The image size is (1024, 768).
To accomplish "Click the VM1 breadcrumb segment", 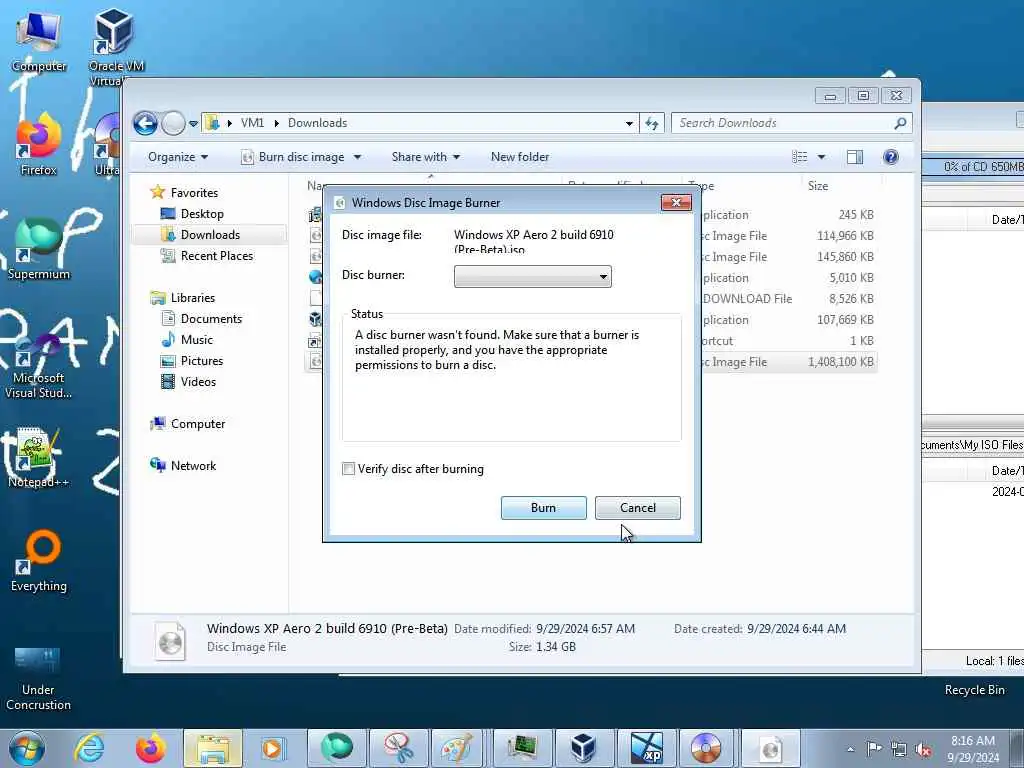I will (x=252, y=123).
